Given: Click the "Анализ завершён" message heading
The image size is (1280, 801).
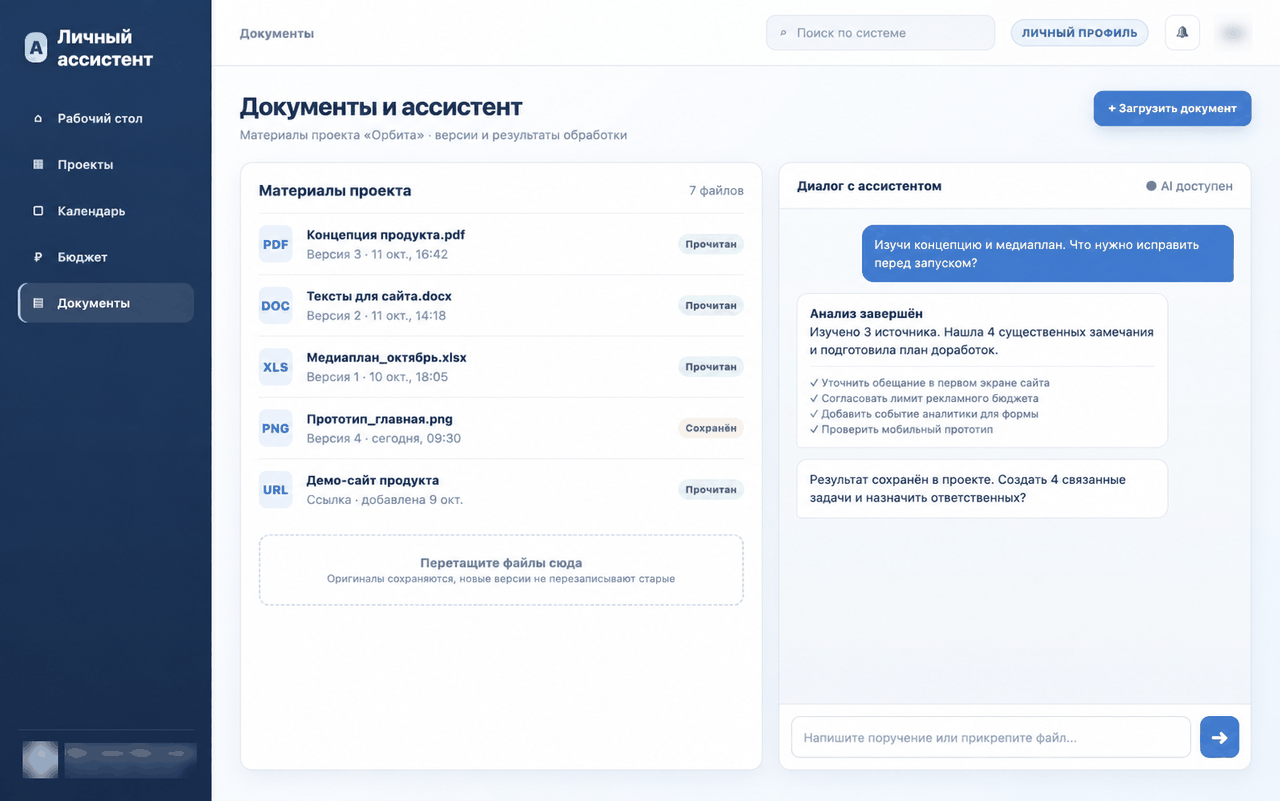Looking at the screenshot, I should point(866,313).
